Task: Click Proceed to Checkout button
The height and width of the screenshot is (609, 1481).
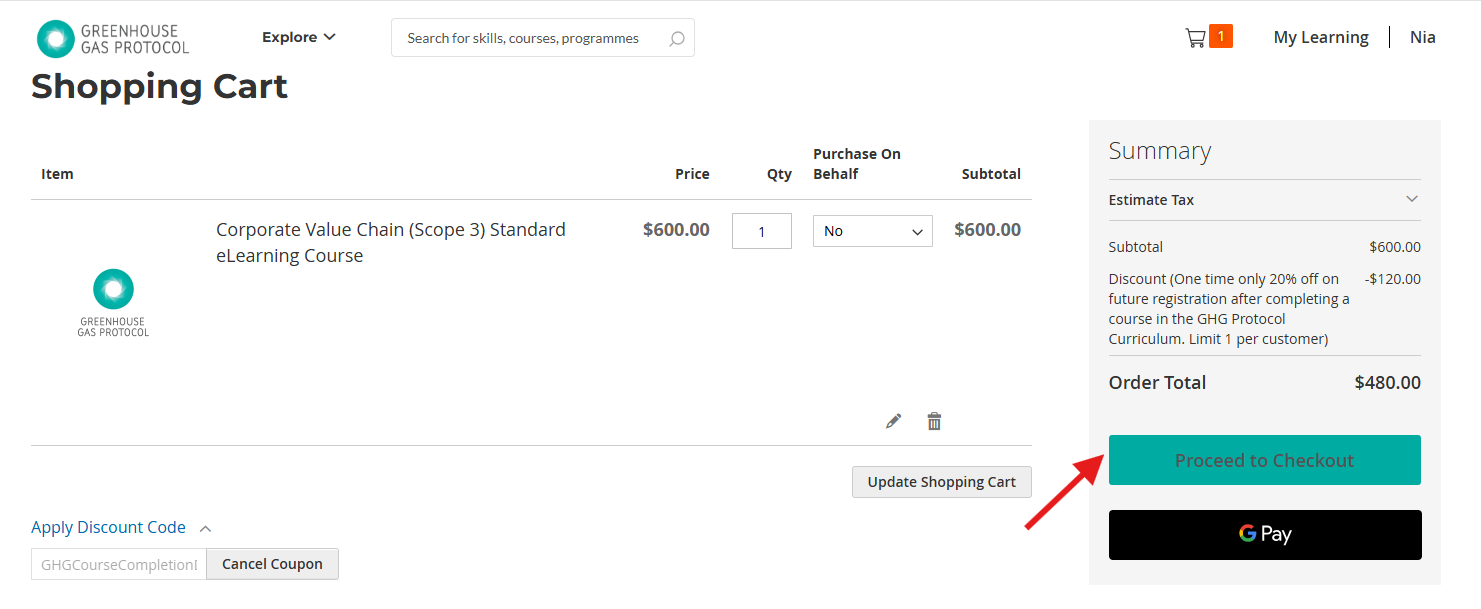Action: click(x=1264, y=460)
